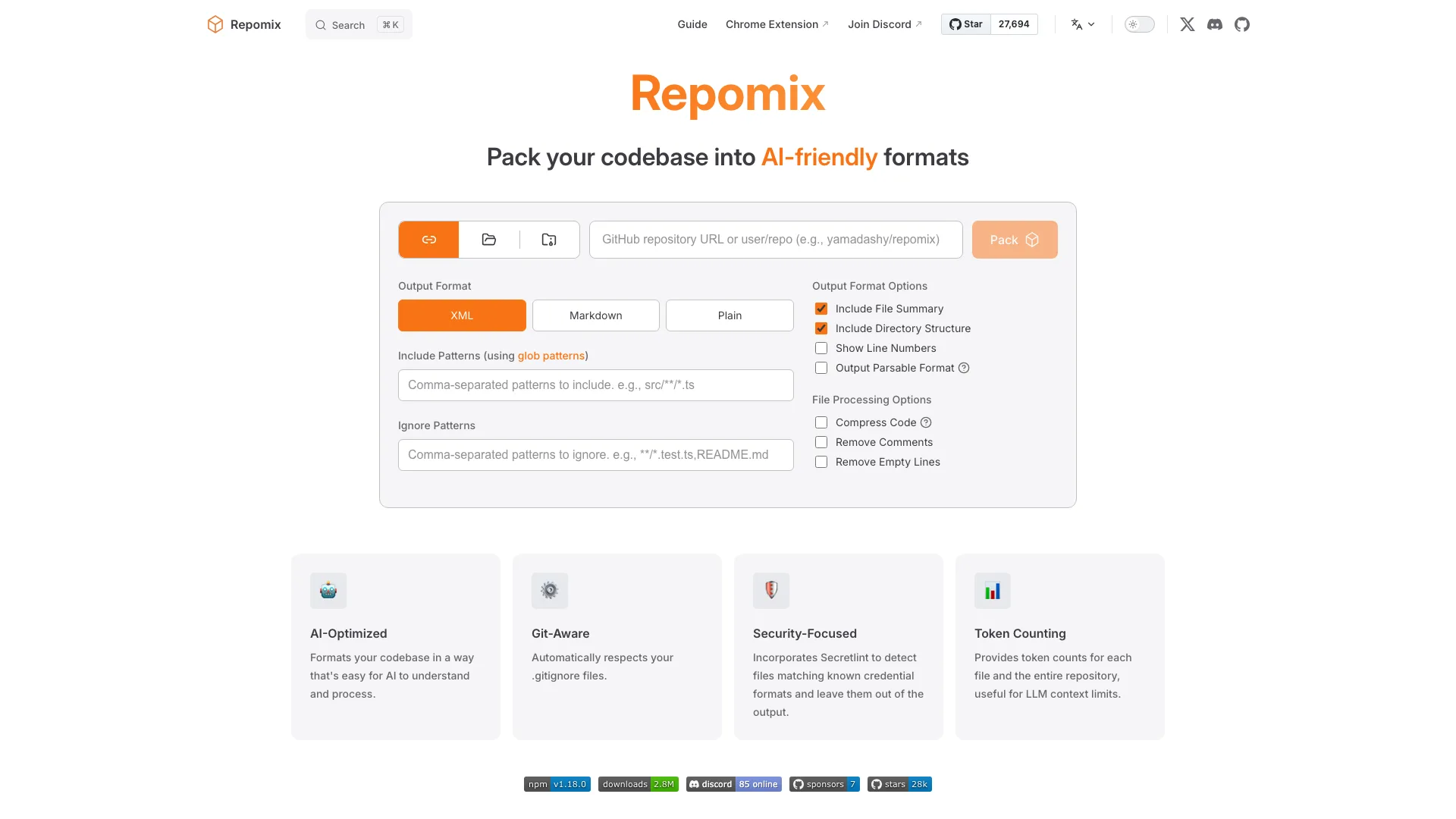This screenshot has height=819, width=1456.
Task: Click the Token Counting heading
Action: (1020, 633)
